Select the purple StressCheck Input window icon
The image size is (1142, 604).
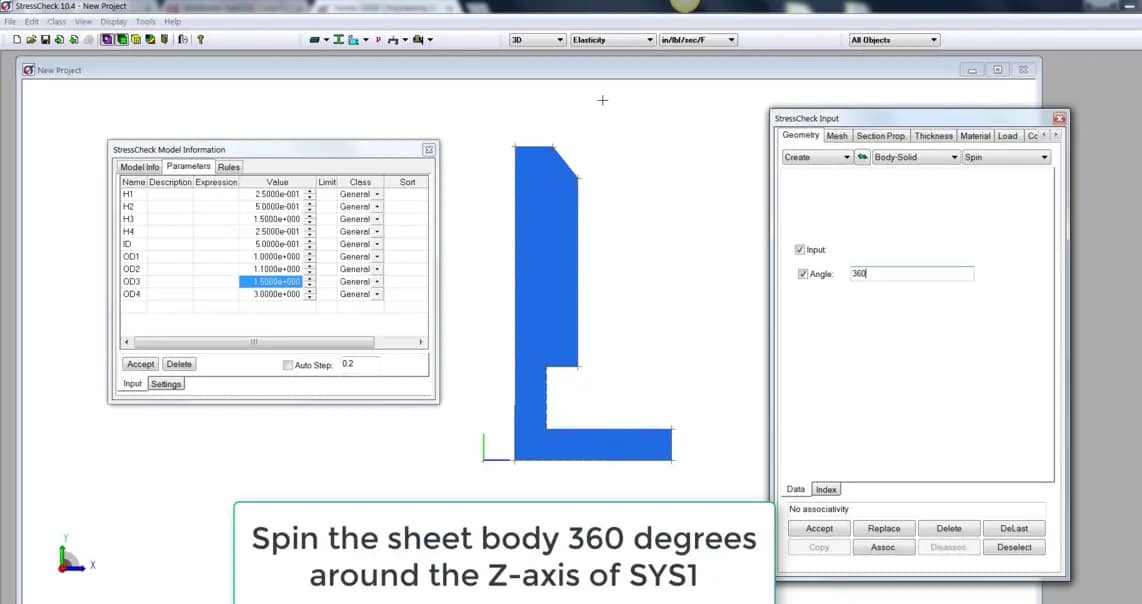pyautogui.click(x=108, y=40)
